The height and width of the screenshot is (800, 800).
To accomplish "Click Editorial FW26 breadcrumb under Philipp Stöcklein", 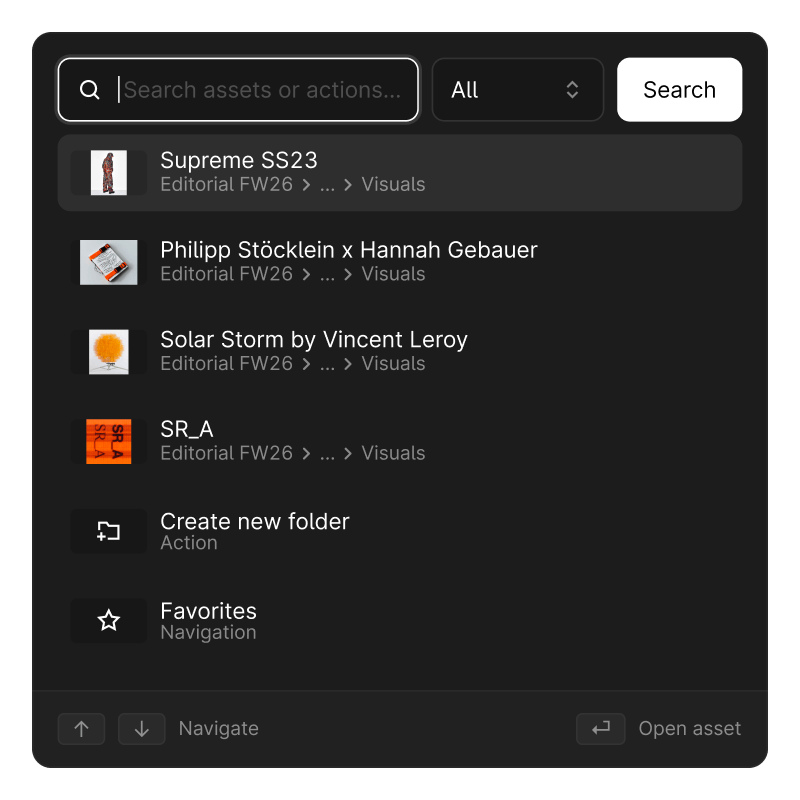I will coord(227,274).
